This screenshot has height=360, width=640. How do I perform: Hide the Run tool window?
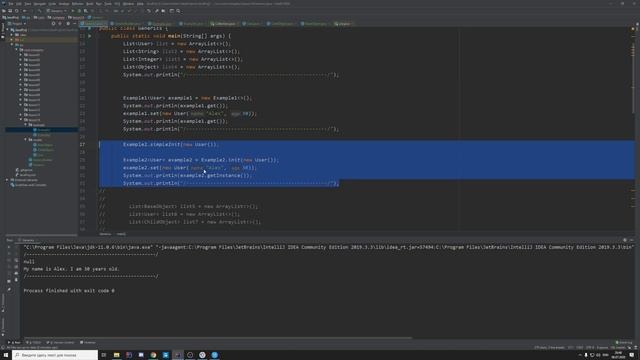632,240
